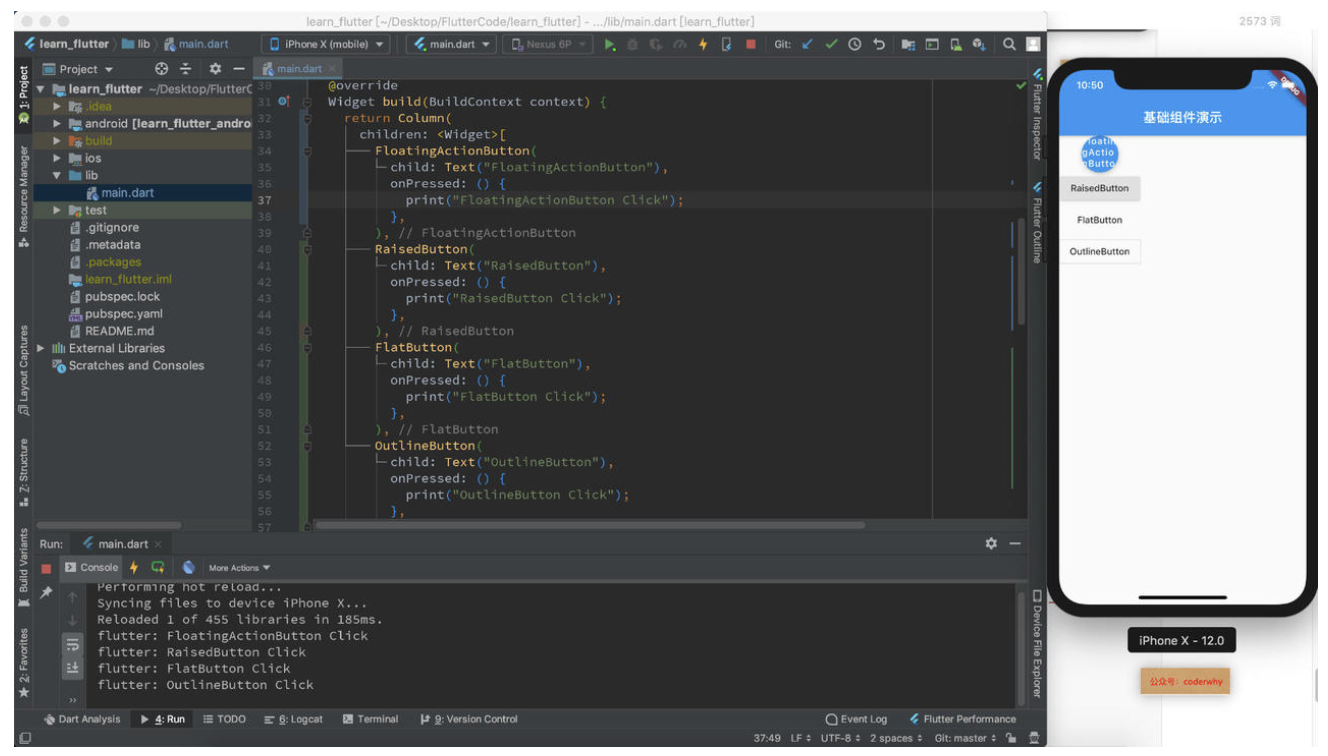Screen dimensions: 1328x756
Task: Show Git history clock icon
Action: [855, 44]
